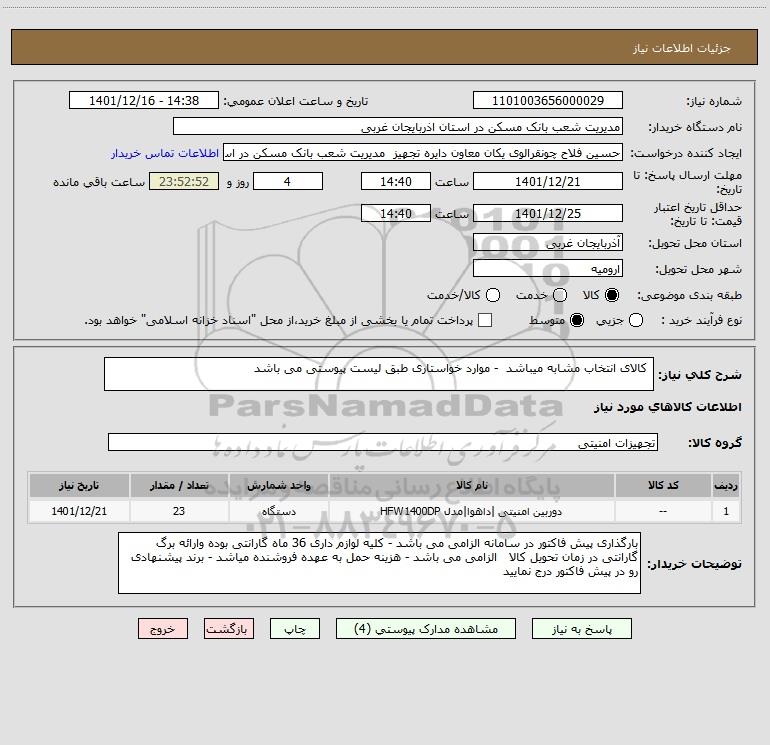Click the چاپ print button
Screen dimensions: 770x745
click(295, 629)
